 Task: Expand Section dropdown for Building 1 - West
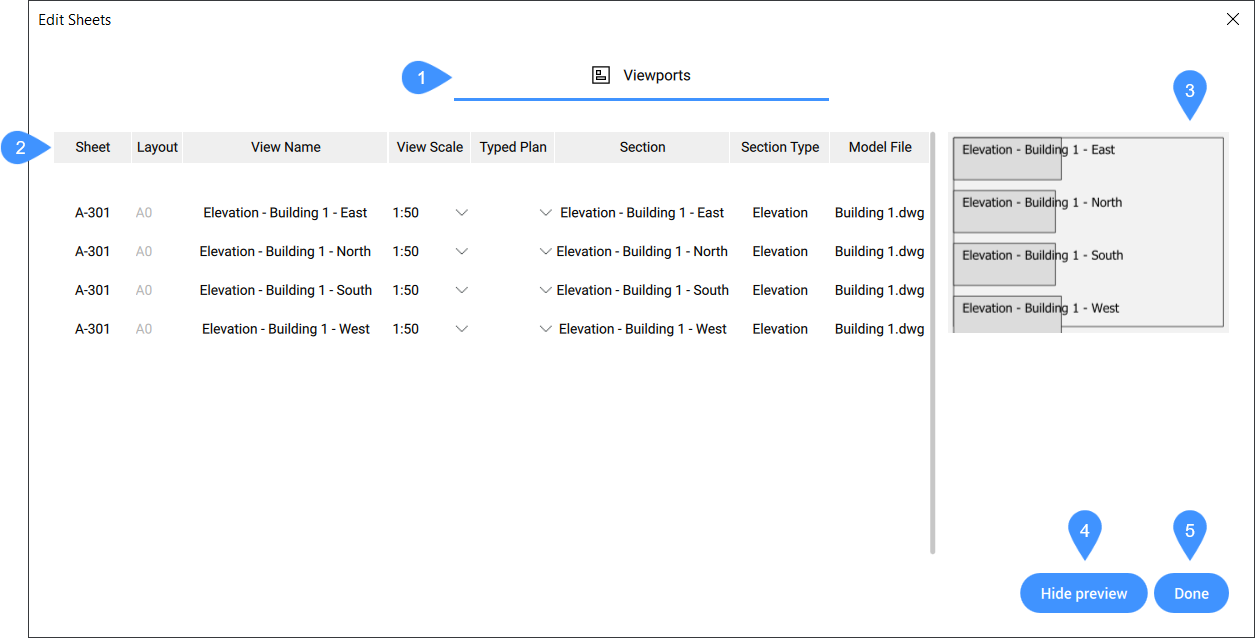pyautogui.click(x=545, y=329)
